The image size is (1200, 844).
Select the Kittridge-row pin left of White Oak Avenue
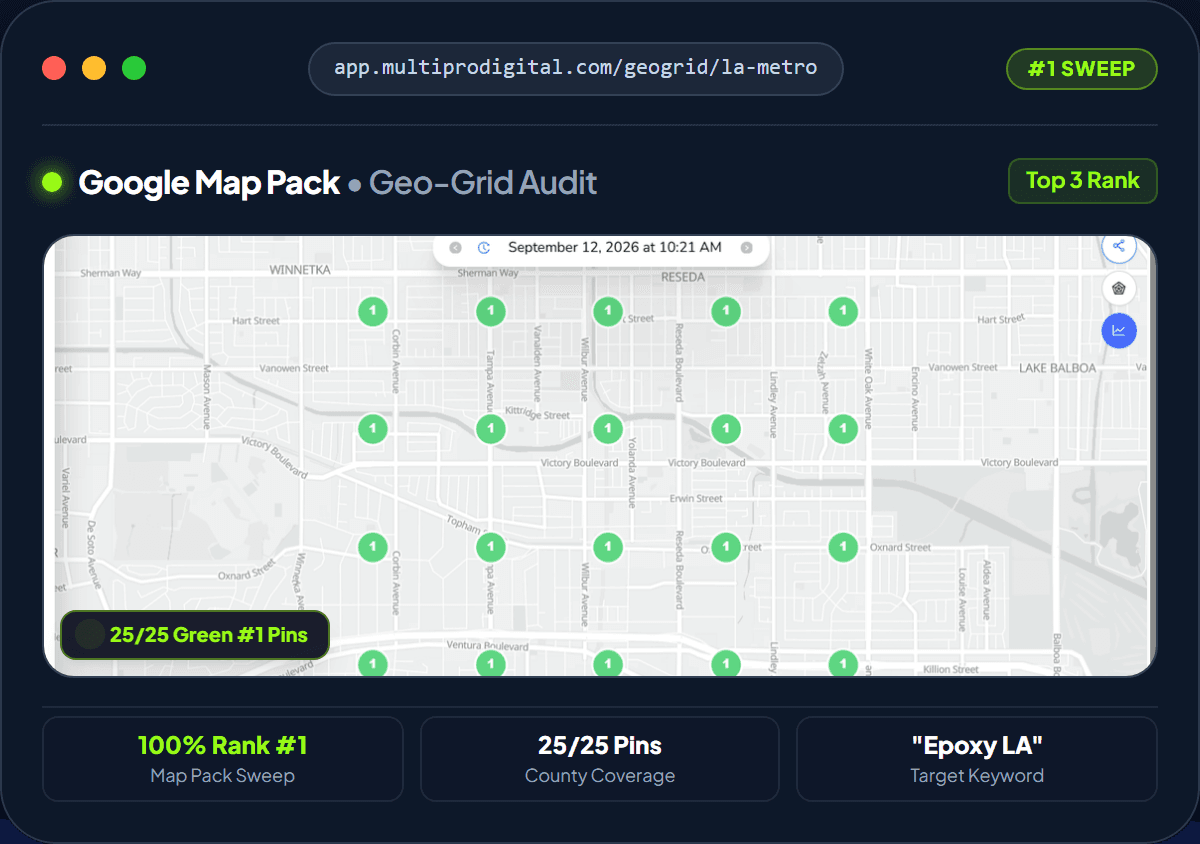[x=843, y=429]
